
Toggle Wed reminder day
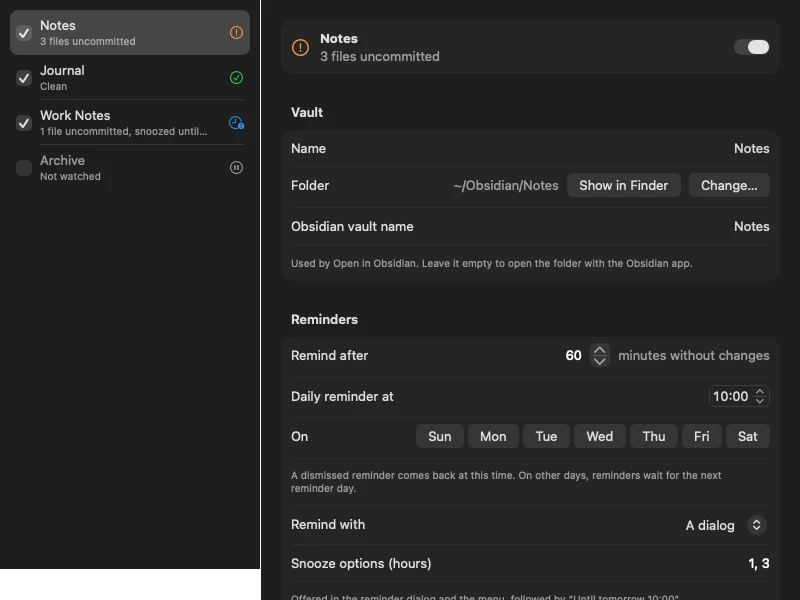599,436
